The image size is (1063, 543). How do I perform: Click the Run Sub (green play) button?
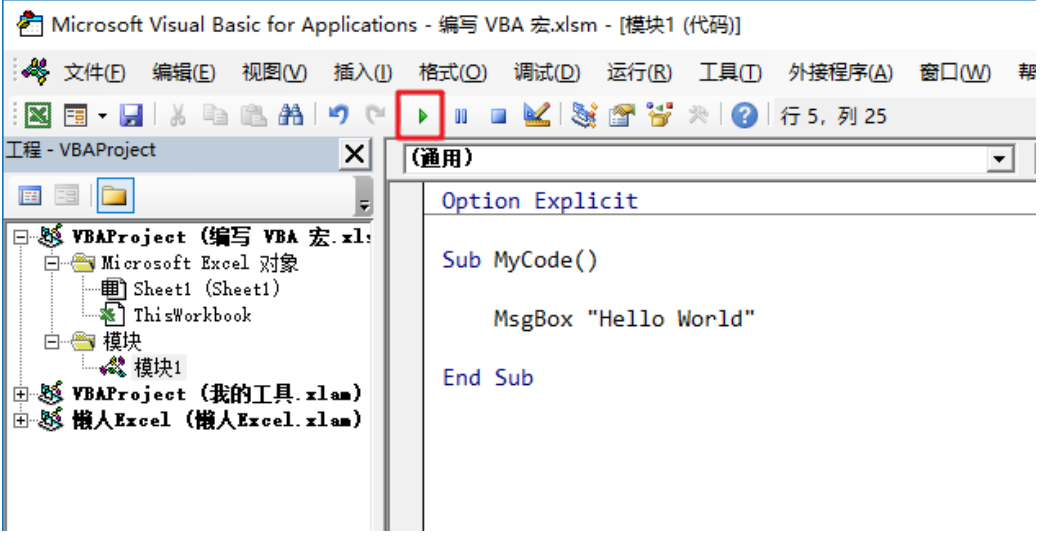(x=422, y=116)
